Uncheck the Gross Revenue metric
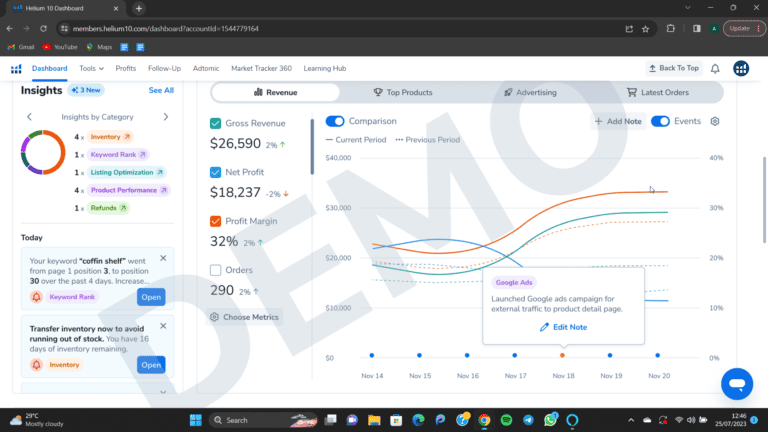The height and width of the screenshot is (432, 768). 215,123
